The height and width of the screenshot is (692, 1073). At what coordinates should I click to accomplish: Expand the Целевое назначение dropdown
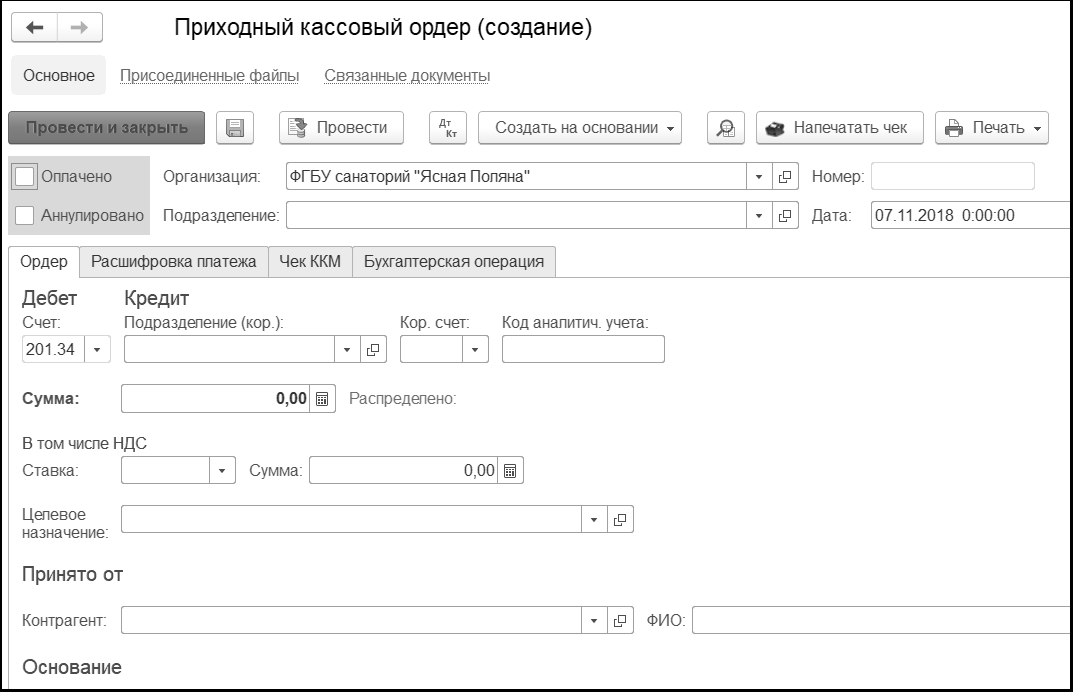tap(594, 520)
